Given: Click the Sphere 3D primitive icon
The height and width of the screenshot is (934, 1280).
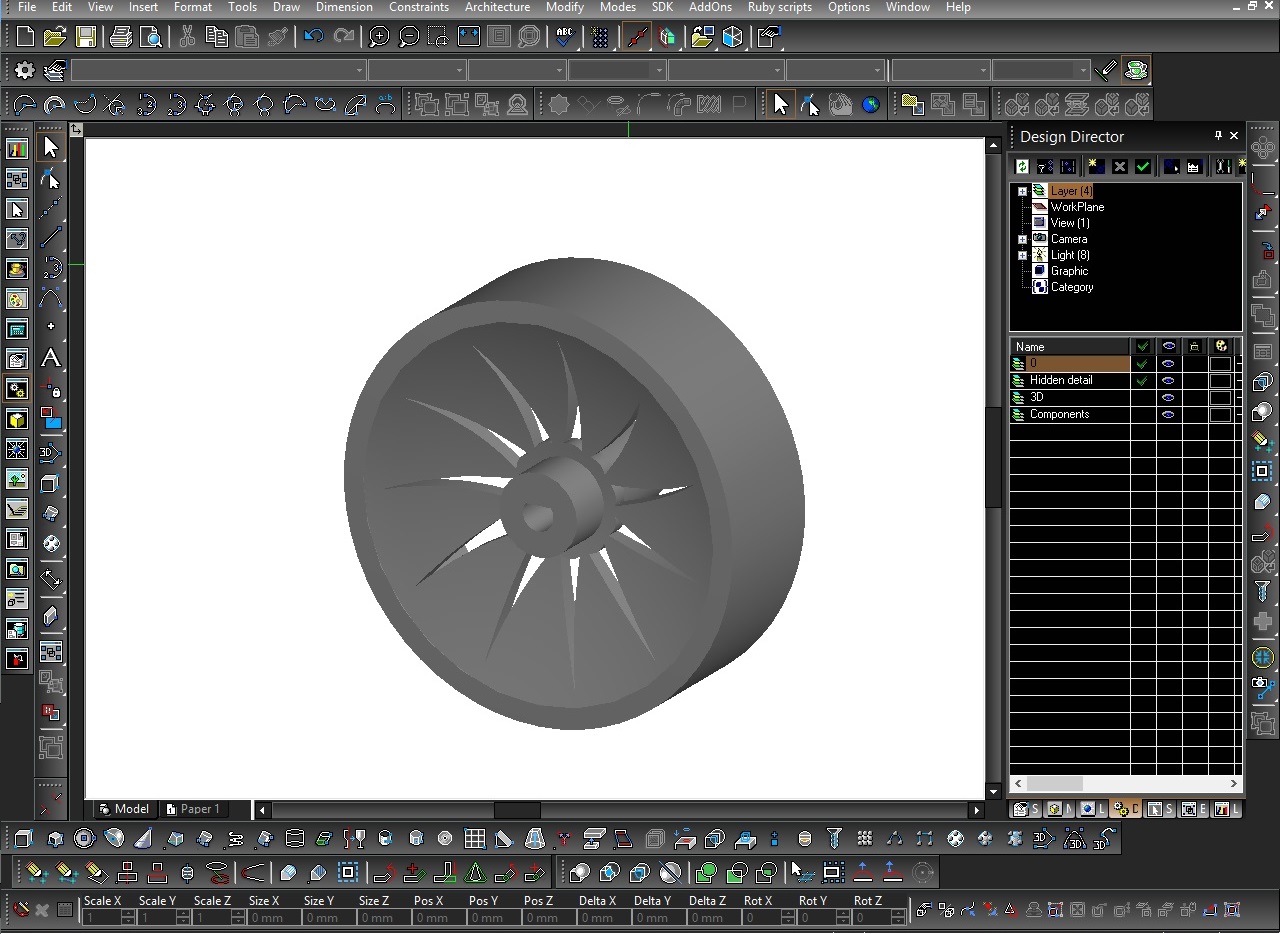Looking at the screenshot, I should pyautogui.click(x=84, y=839).
